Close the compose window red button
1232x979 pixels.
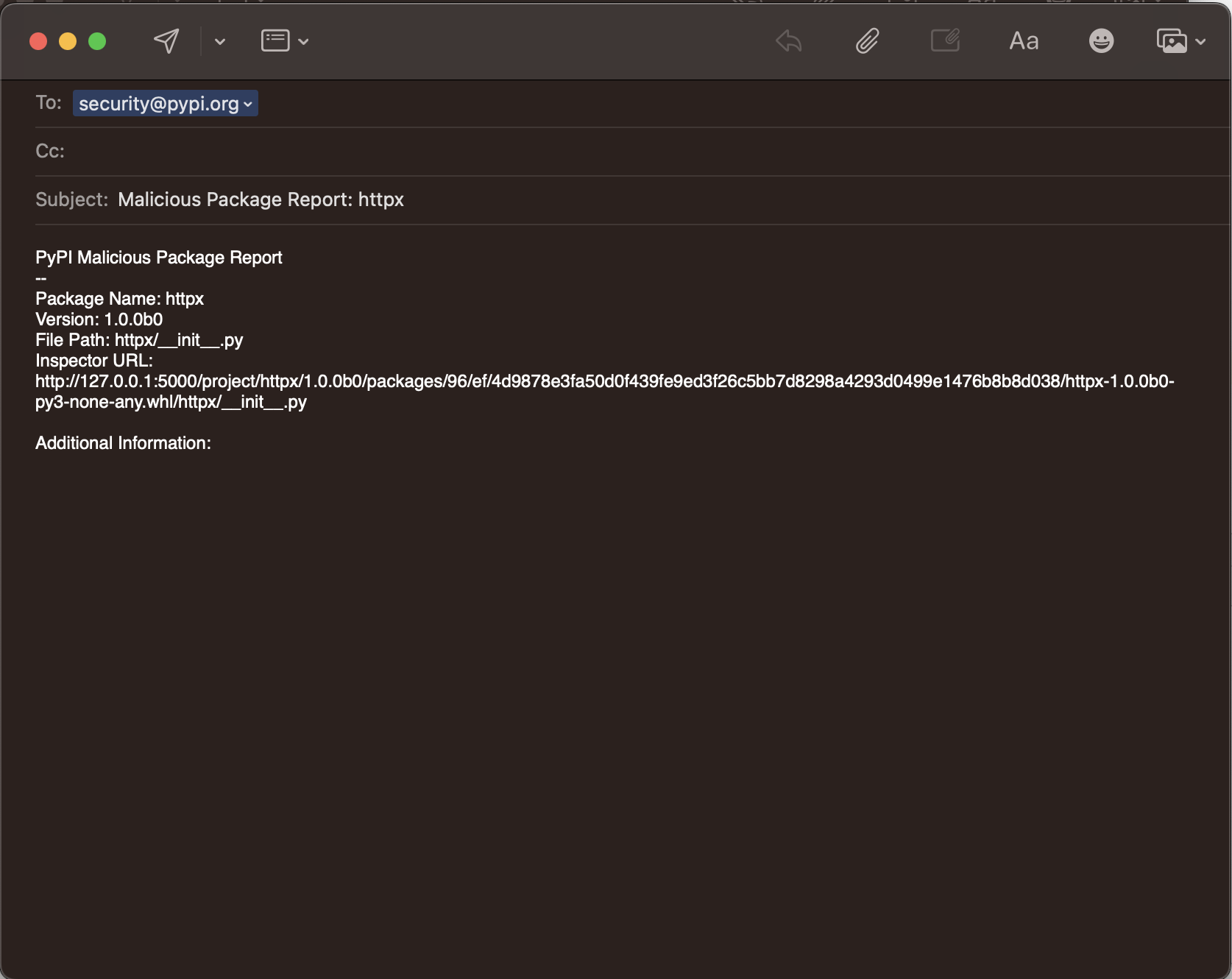click(x=38, y=41)
